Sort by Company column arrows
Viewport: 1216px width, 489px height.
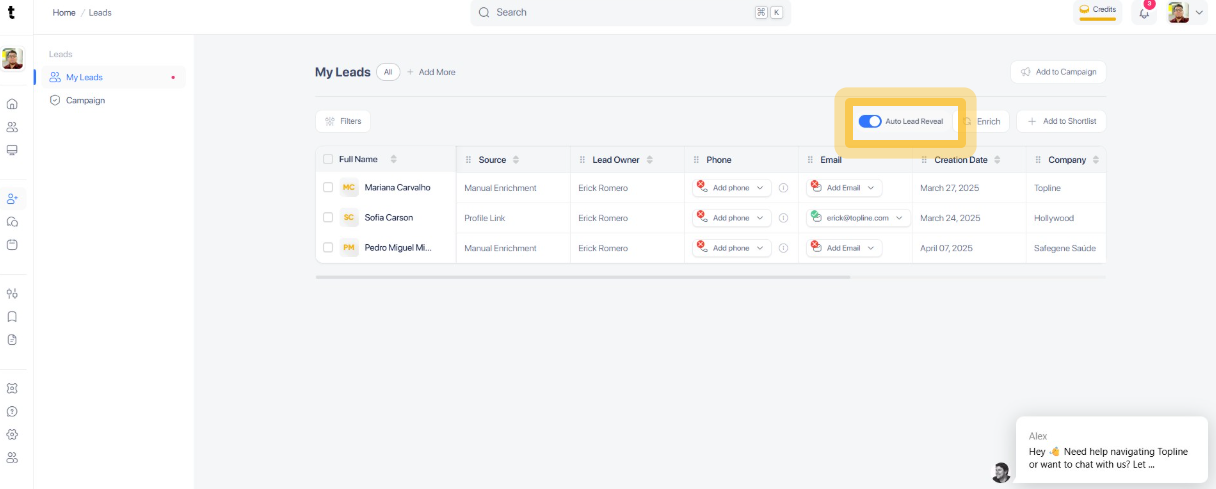[1096, 160]
